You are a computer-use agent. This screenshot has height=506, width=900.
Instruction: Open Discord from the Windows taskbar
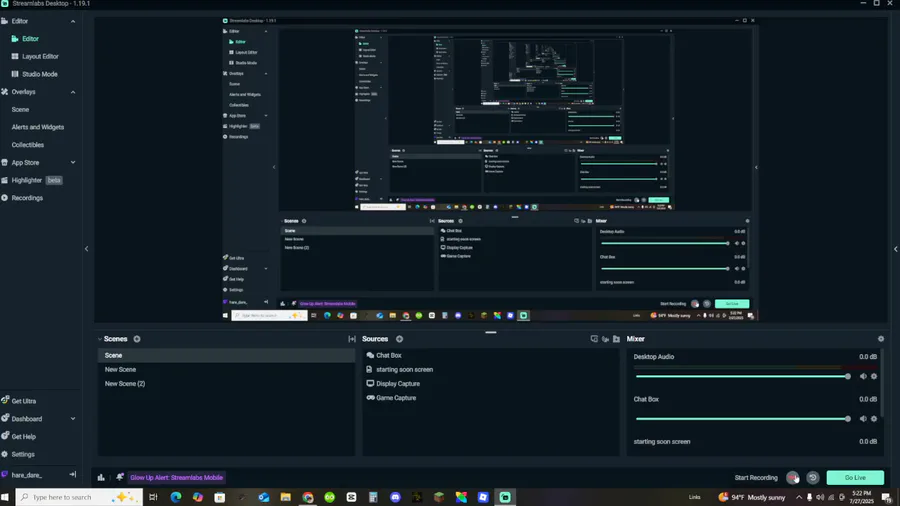395,497
